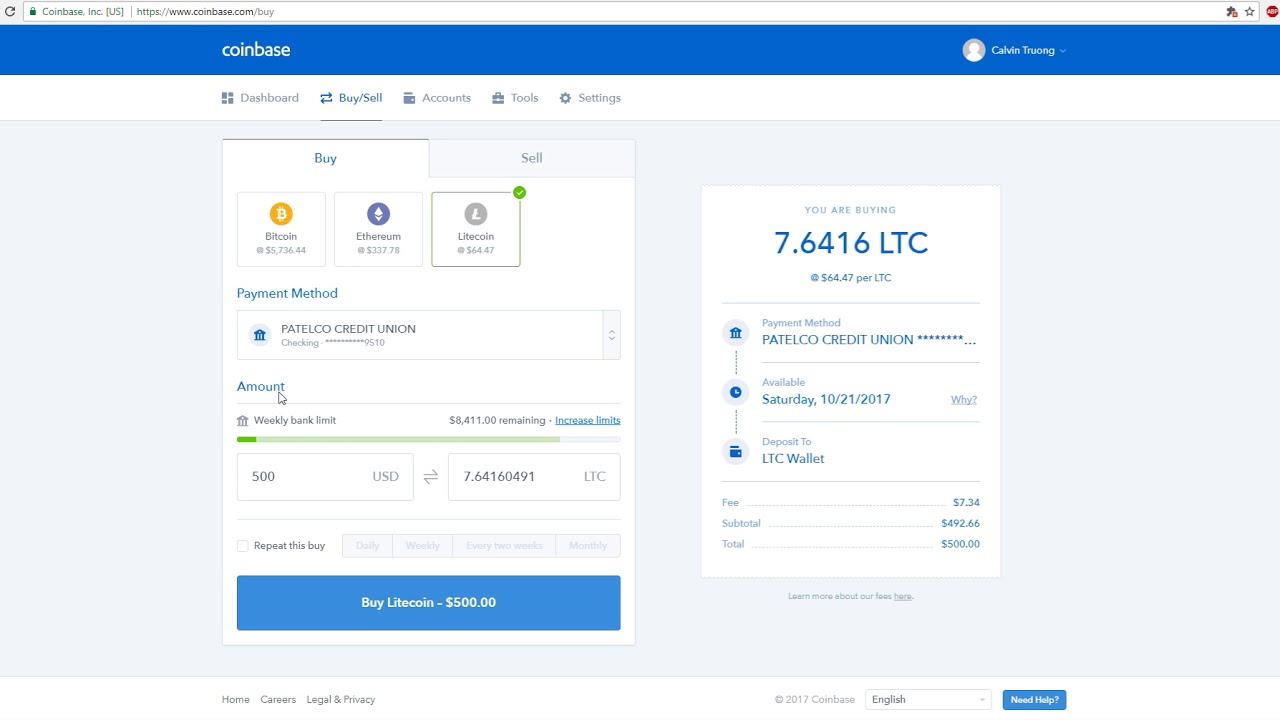Click Buy Litecoin - $500.00 button
This screenshot has width=1280, height=720.
[429, 603]
